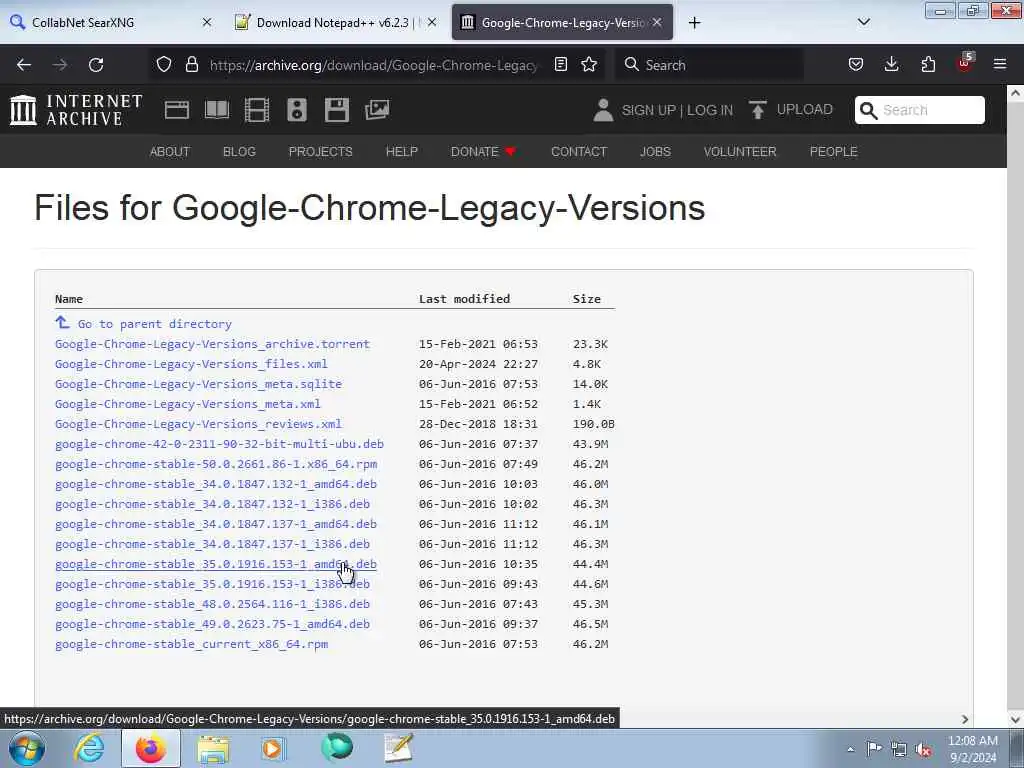
Task: Download google-chrome-stable_49.0.2623.75-1_amd64.deb
Action: click(212, 624)
